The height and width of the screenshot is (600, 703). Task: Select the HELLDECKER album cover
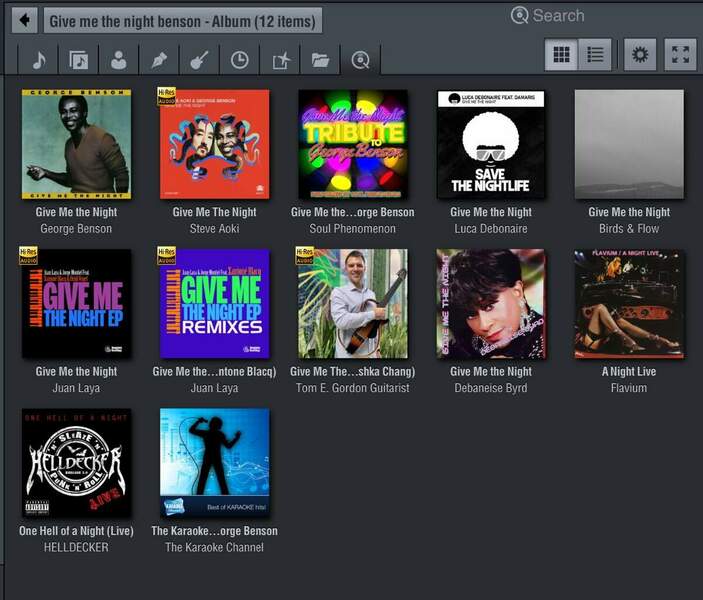[x=76, y=463]
